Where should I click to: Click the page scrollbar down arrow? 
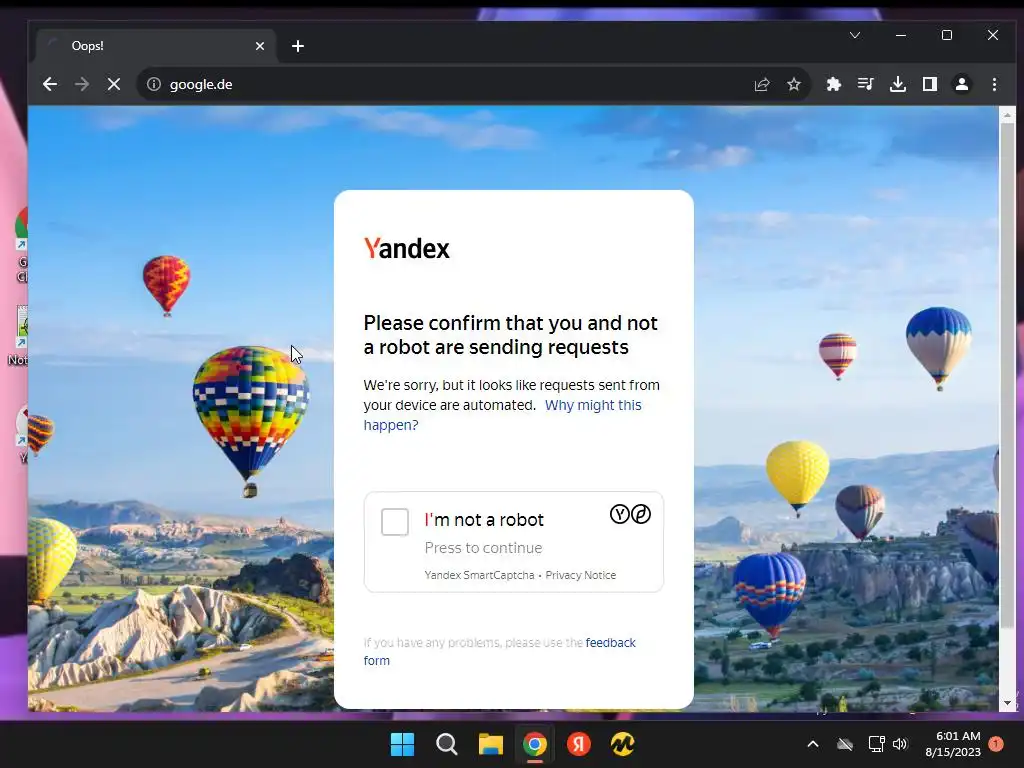[1007, 703]
